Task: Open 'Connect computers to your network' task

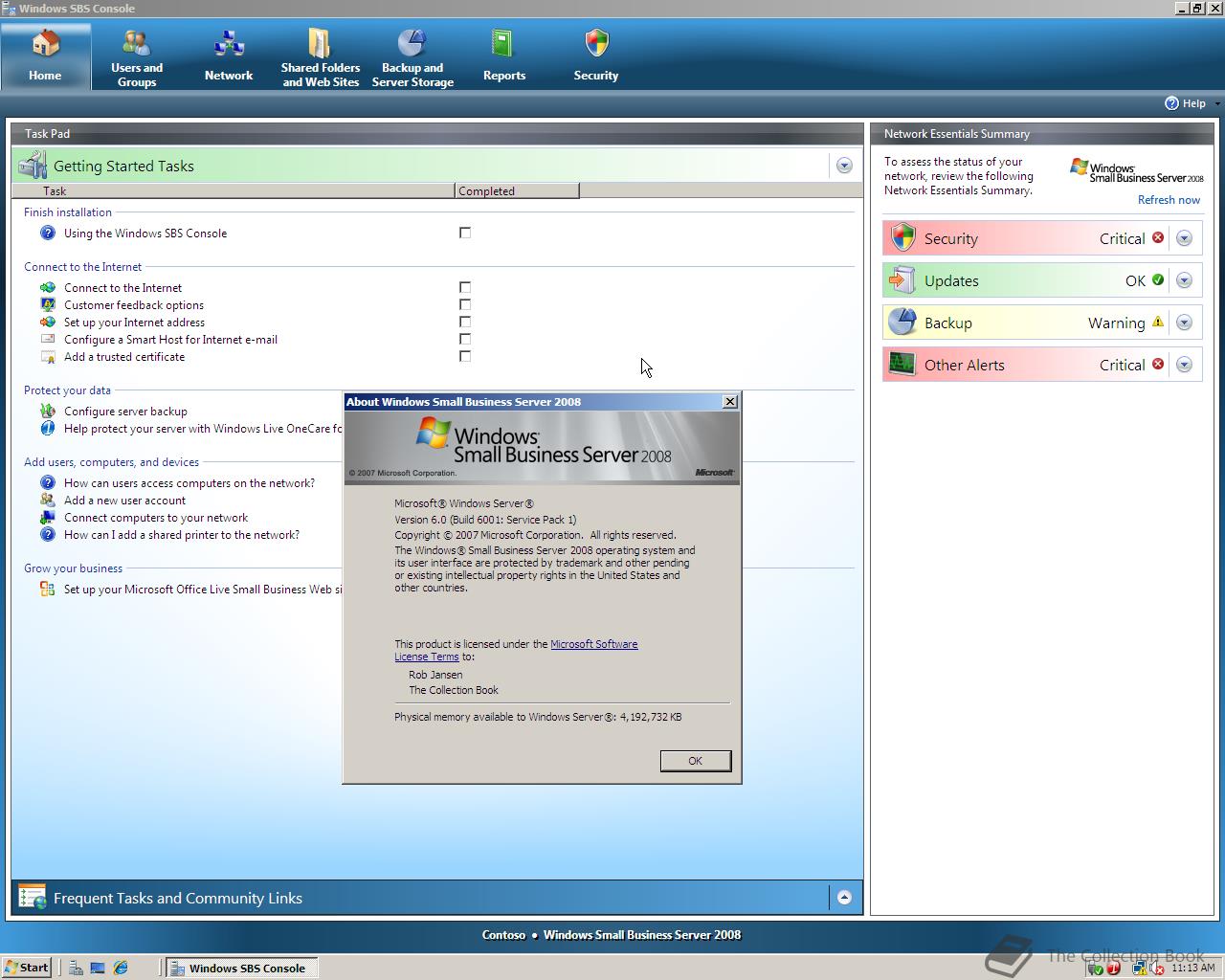Action: click(x=156, y=518)
